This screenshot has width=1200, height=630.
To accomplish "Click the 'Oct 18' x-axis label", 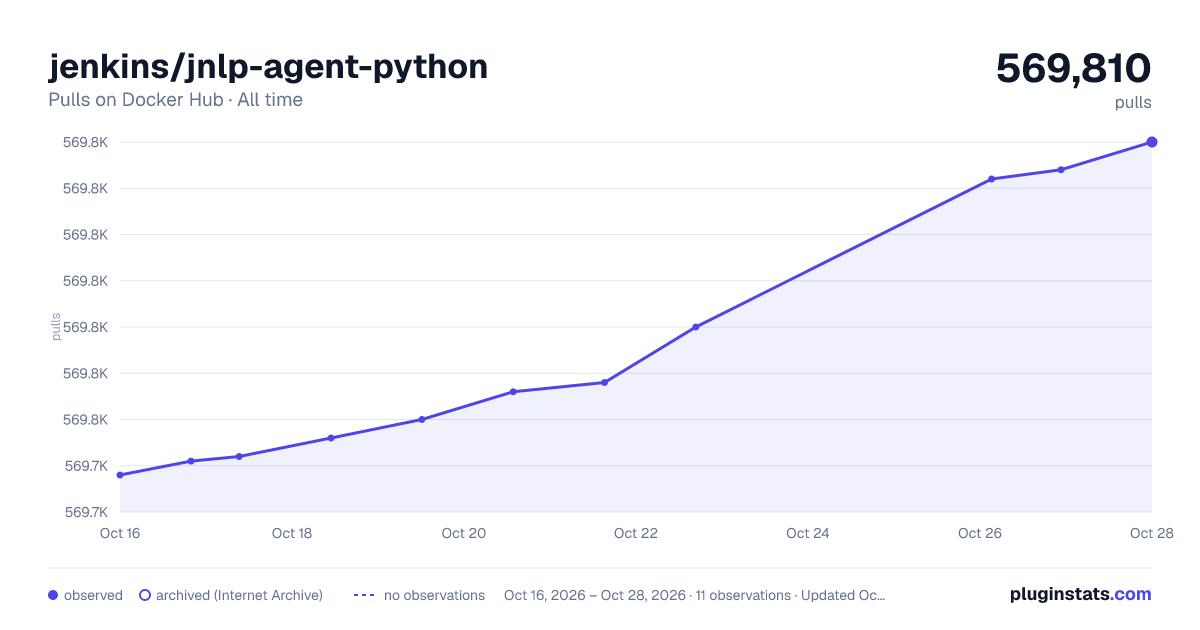I will pos(292,533).
